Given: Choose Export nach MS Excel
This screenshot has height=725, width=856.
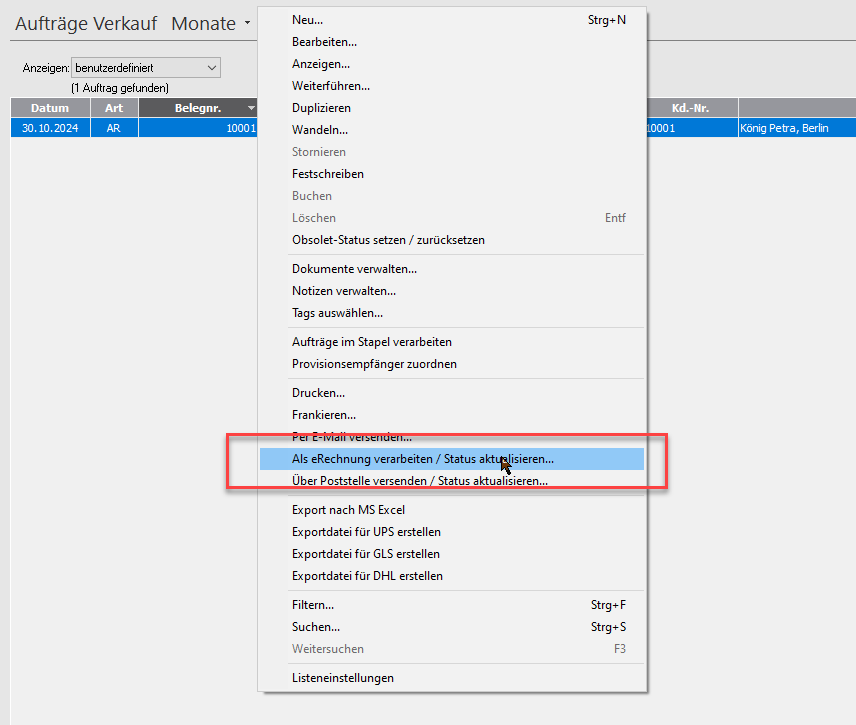Looking at the screenshot, I should tap(452, 510).
